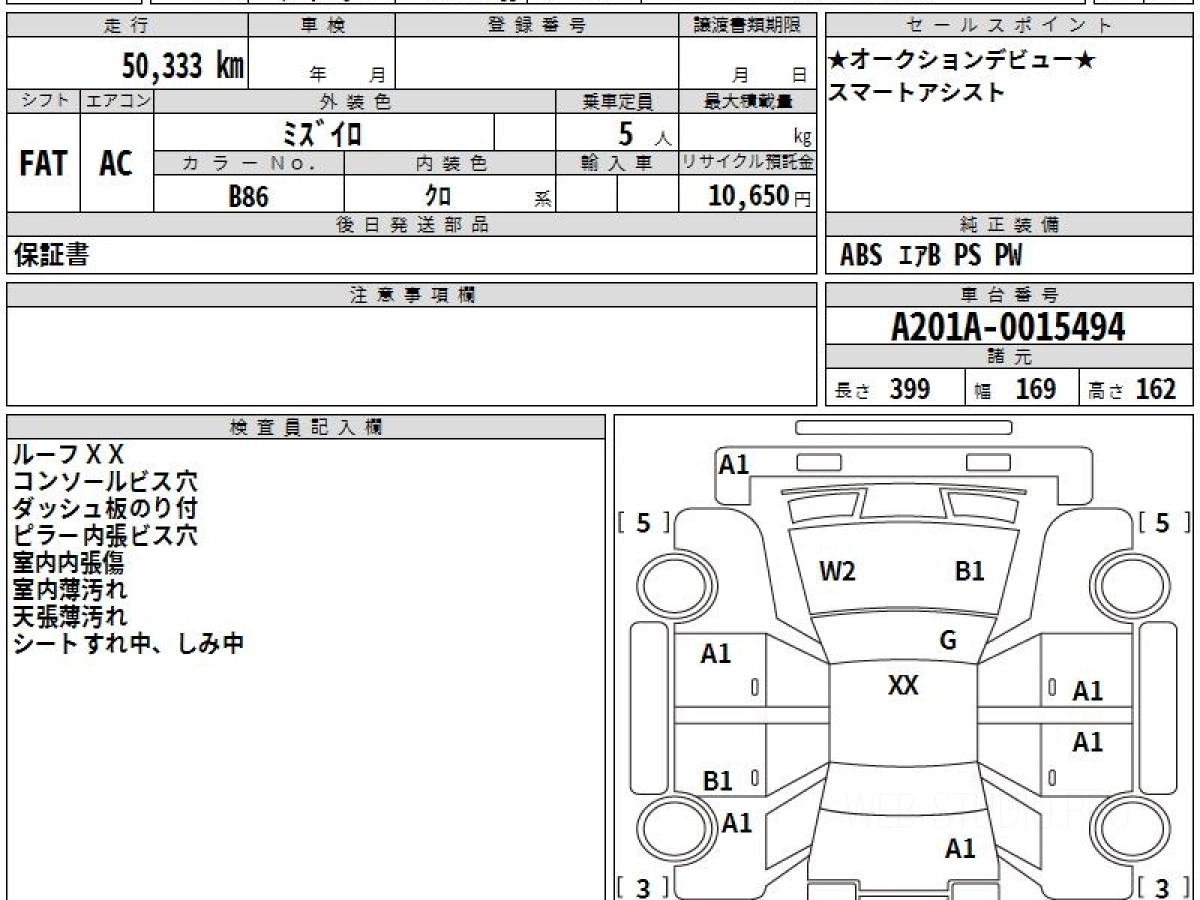Click the ABS エアB PS PW equipment line
Screen dimensions: 1200x900
(931, 256)
